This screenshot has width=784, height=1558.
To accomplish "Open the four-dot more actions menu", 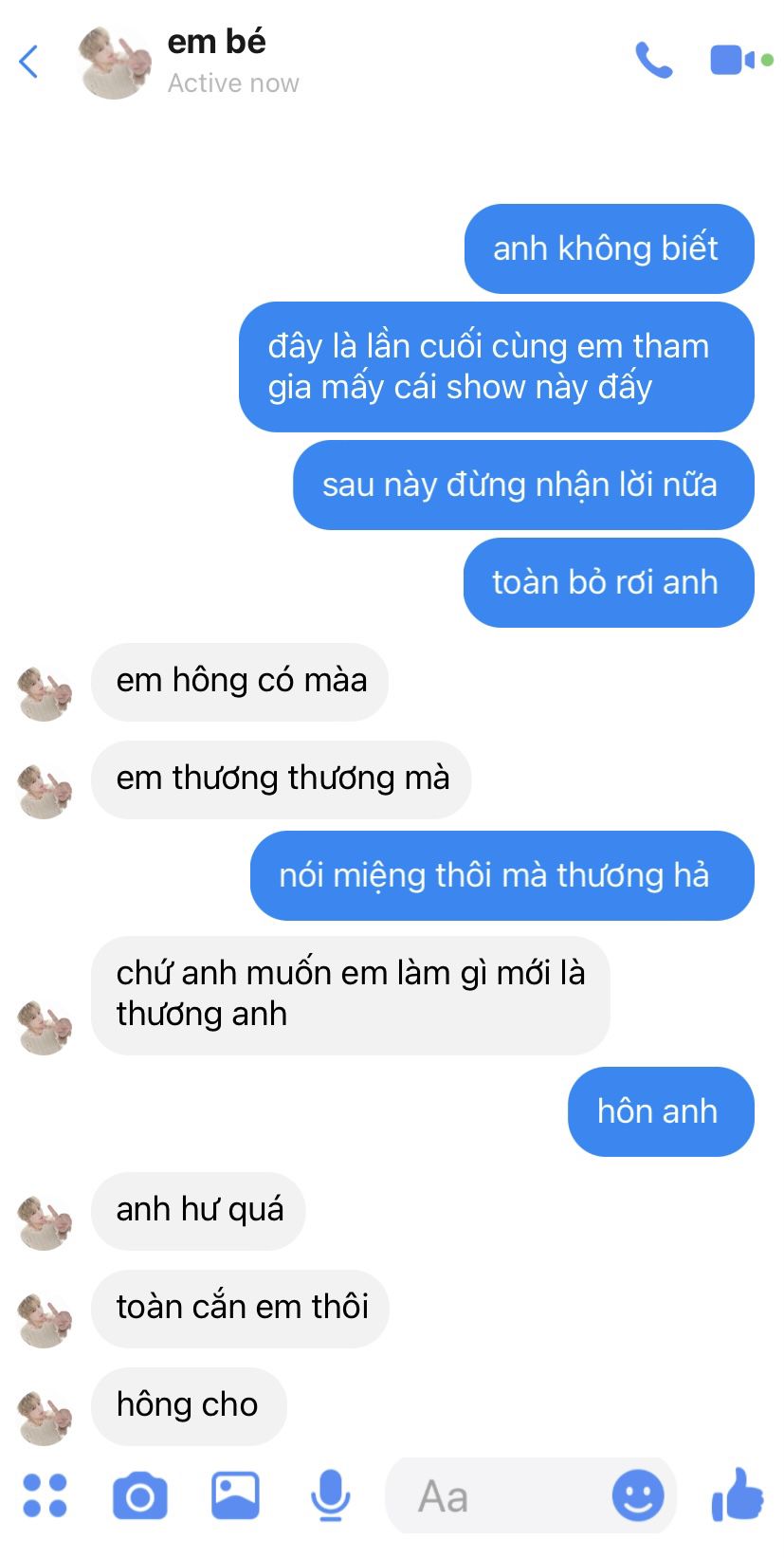I will pyautogui.click(x=45, y=1495).
